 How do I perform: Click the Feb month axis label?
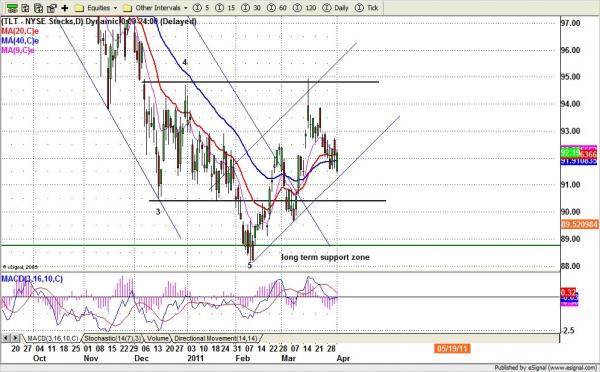tap(243, 359)
